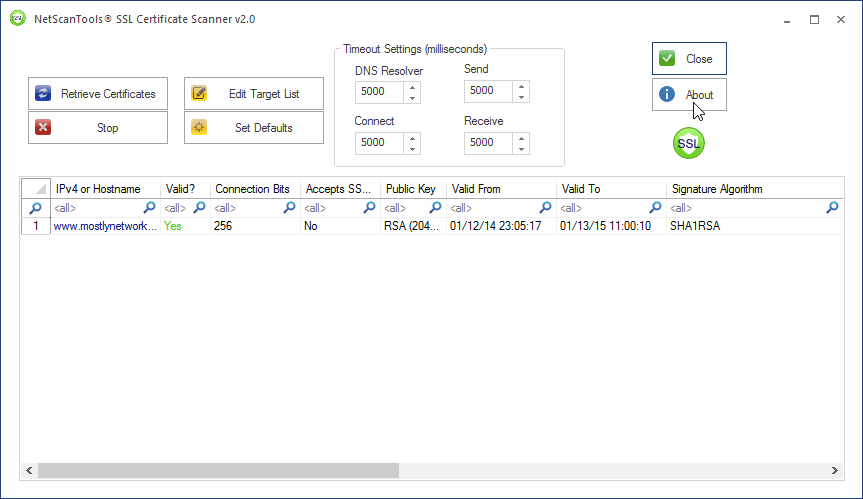
Task: Click the RSA (204... public key cell
Action: [x=413, y=226]
